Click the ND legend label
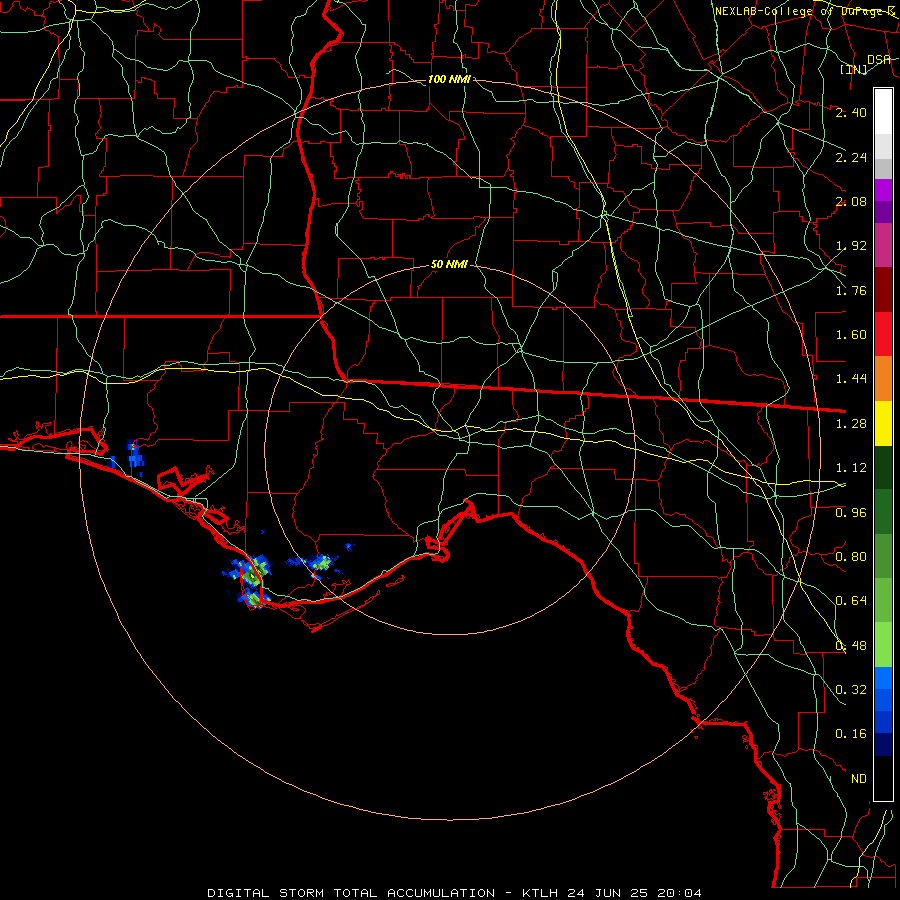The width and height of the screenshot is (900, 900). (859, 779)
